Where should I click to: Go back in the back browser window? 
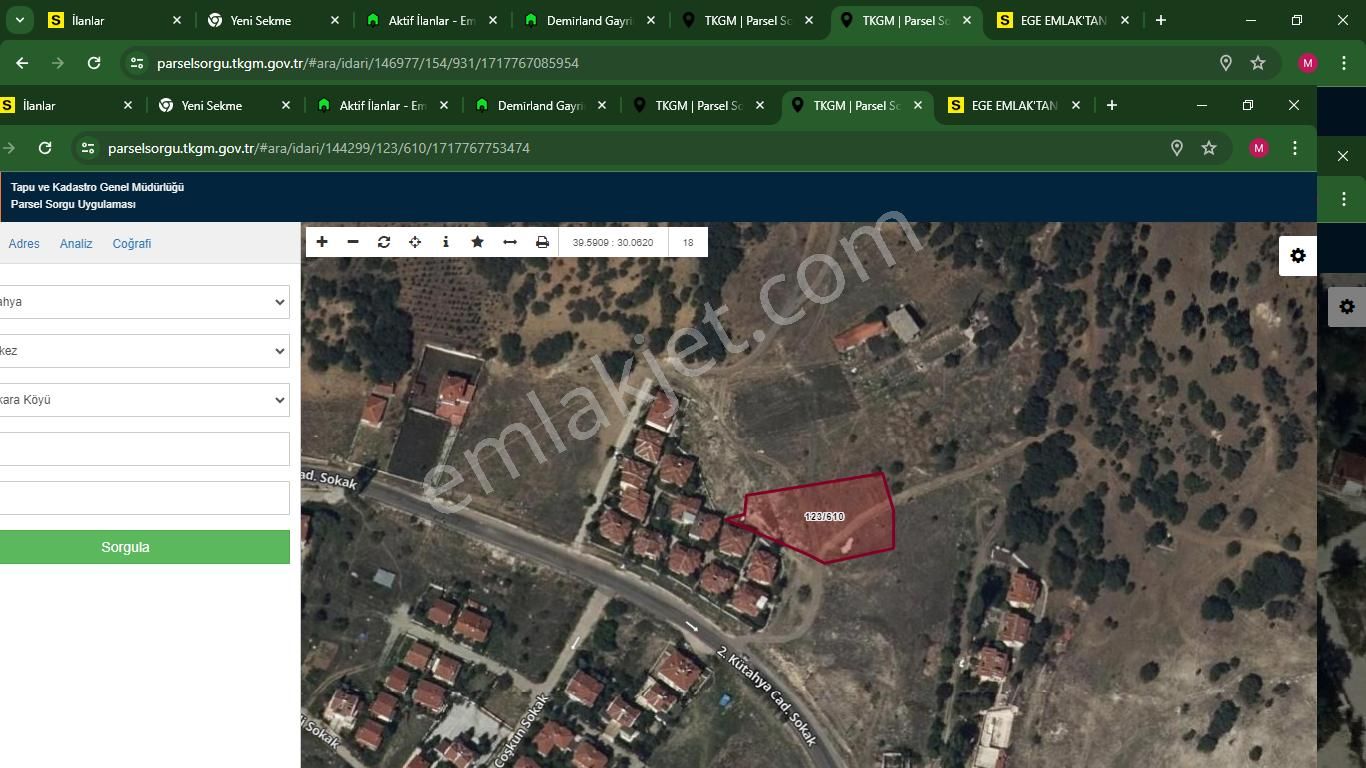pyautogui.click(x=22, y=63)
